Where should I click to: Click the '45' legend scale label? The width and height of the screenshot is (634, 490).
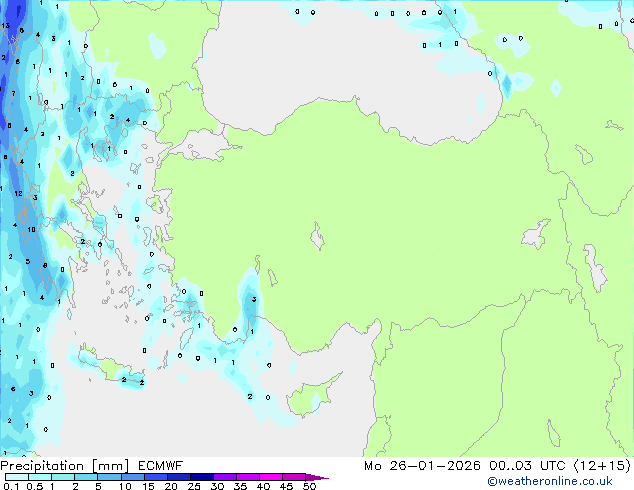click(286, 486)
